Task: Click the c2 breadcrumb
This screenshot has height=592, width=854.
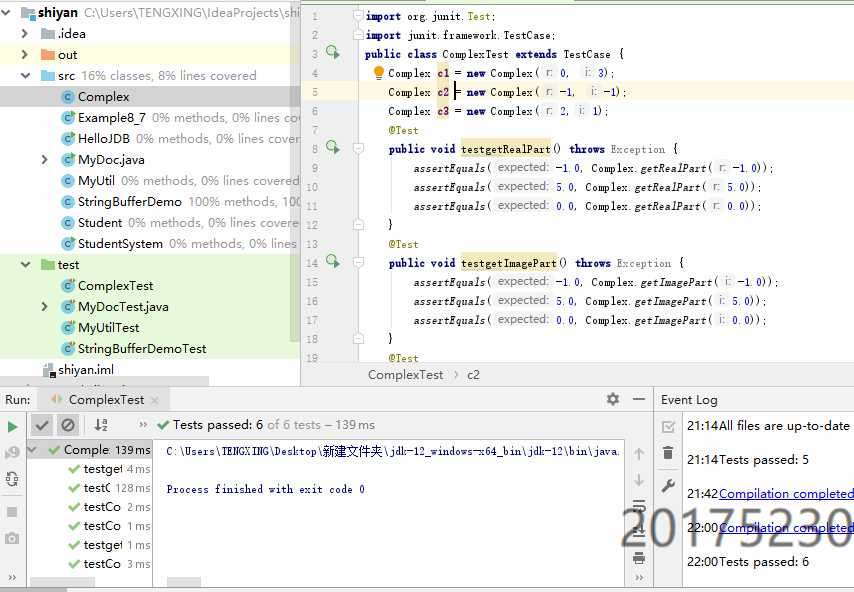Action: (x=473, y=375)
